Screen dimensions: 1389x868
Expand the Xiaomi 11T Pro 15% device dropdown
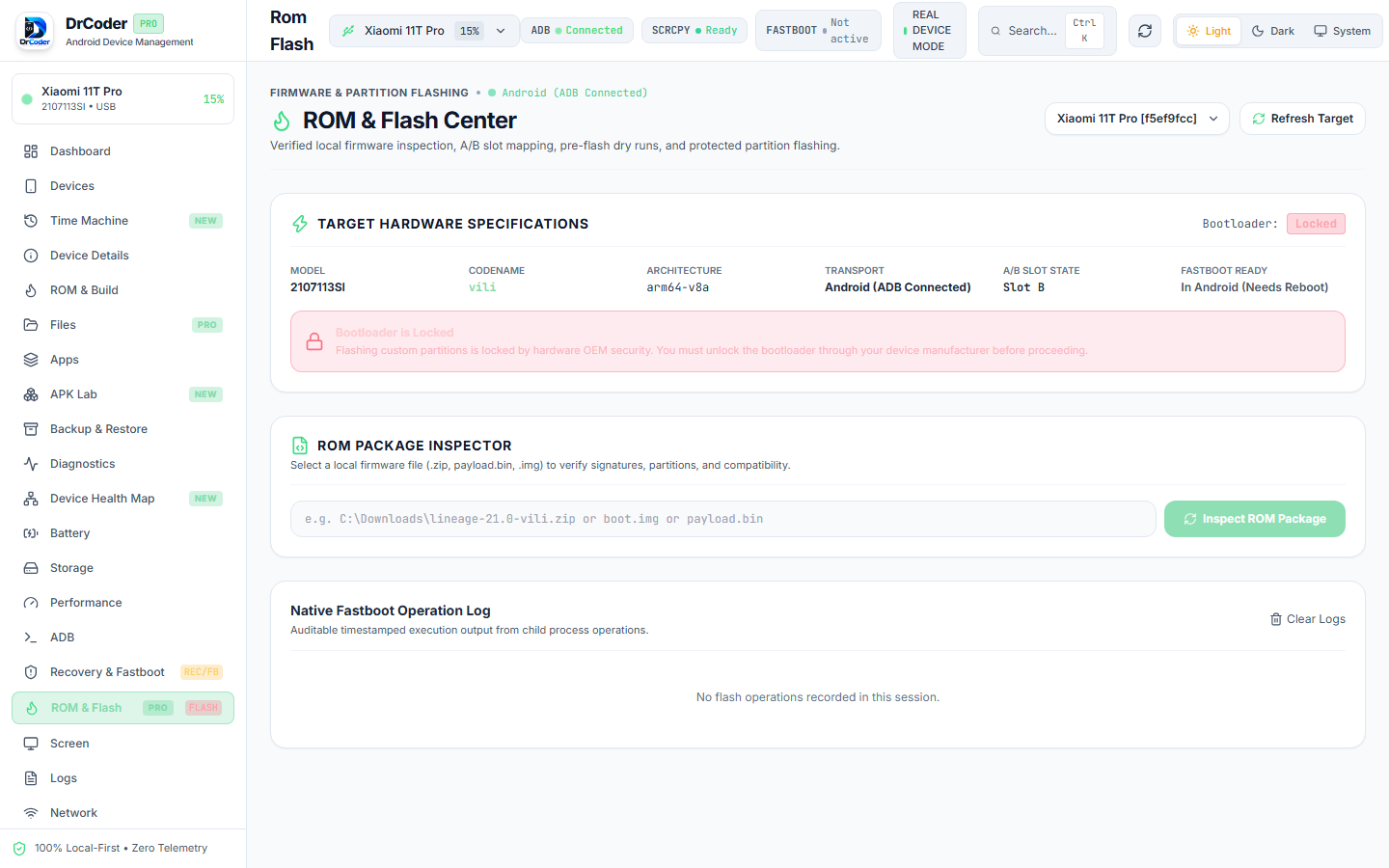click(423, 31)
